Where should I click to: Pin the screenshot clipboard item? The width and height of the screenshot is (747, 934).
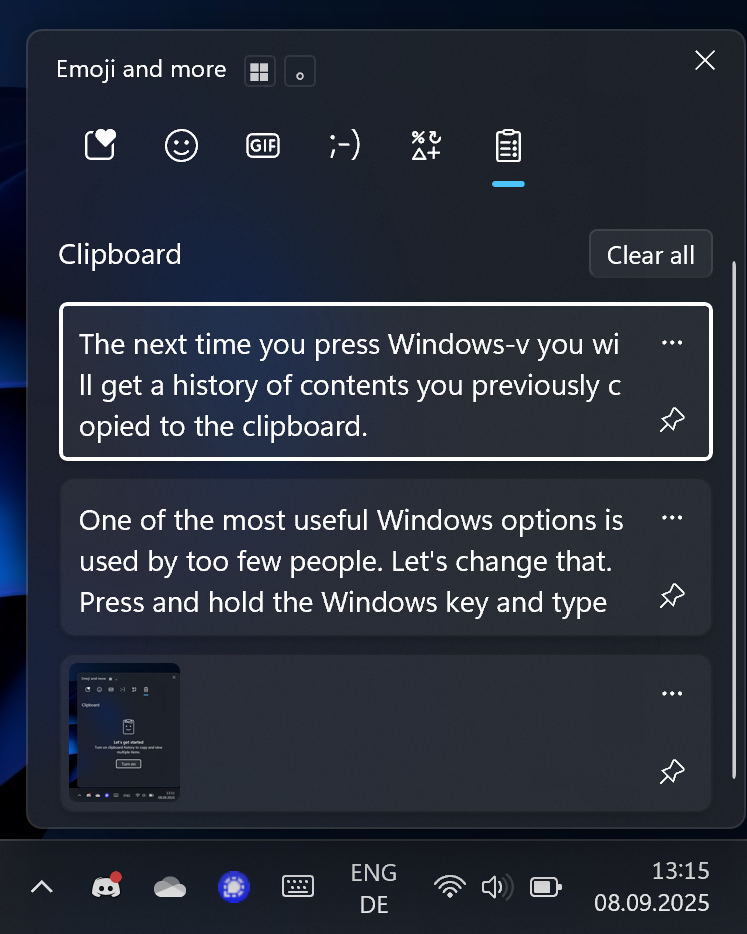(672, 771)
